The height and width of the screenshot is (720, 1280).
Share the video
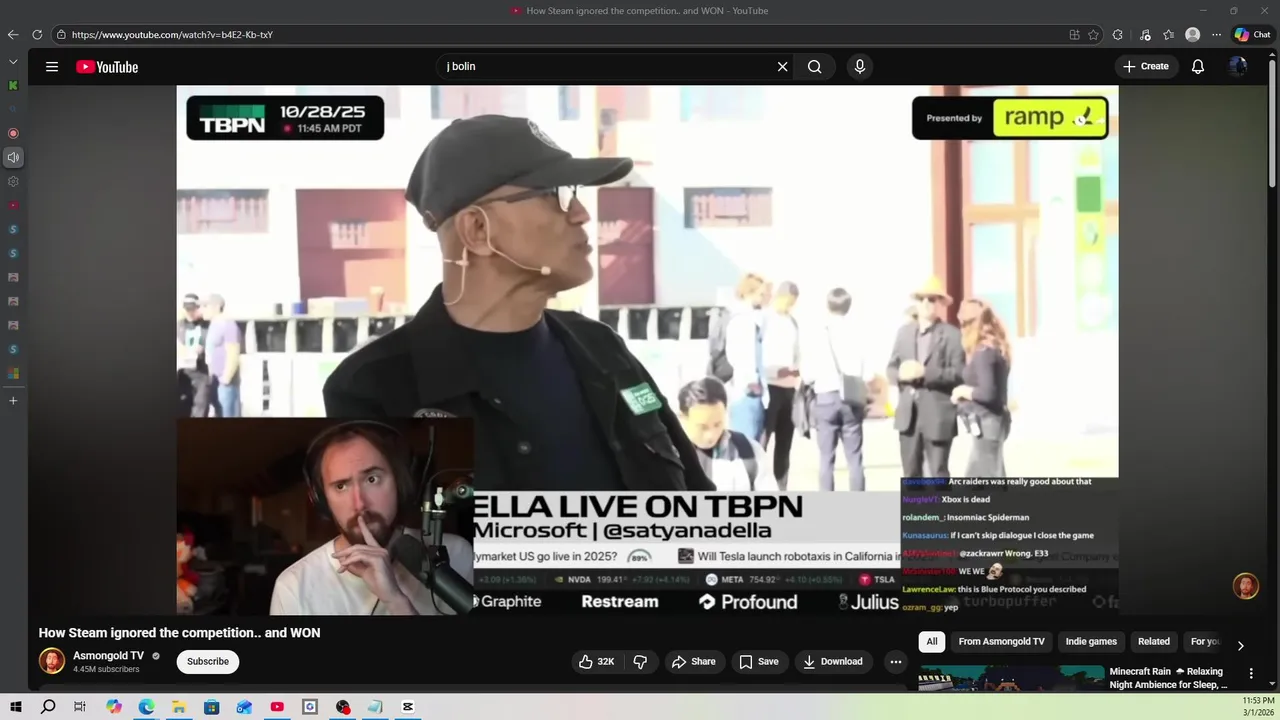coord(694,661)
